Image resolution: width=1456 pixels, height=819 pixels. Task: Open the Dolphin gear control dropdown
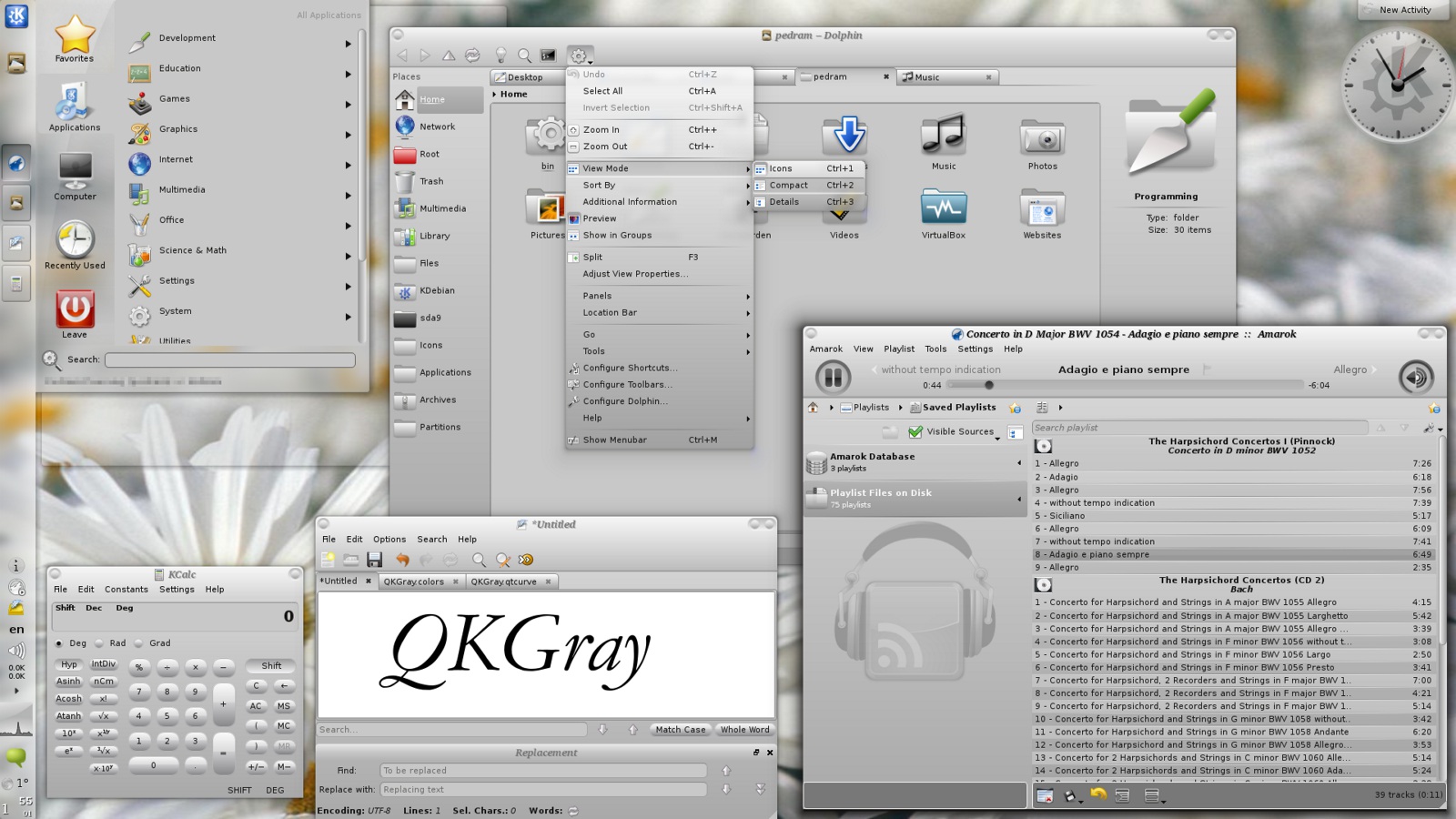pos(580,56)
